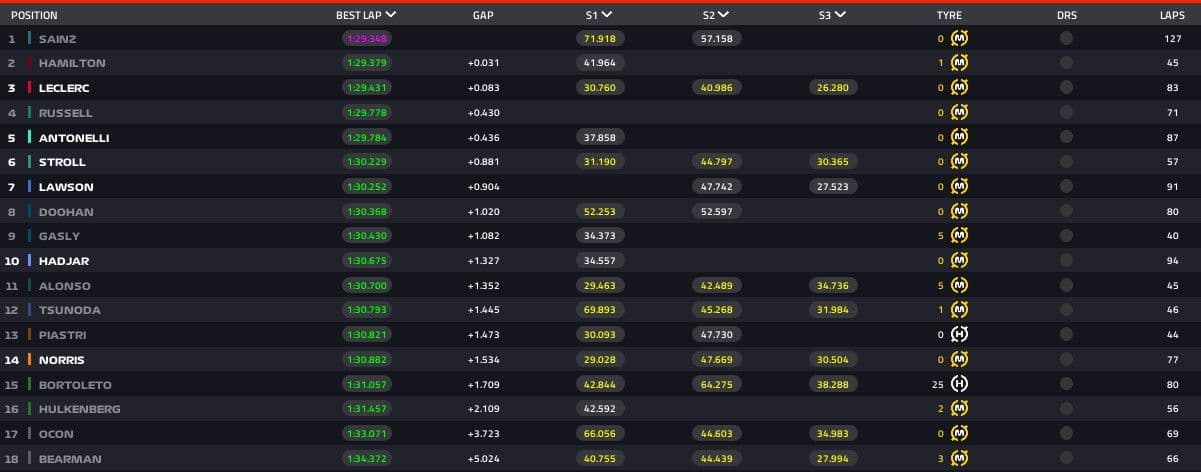This screenshot has height=472, width=1201.
Task: Click Ocon's medium tyre icon
Action: tap(959, 434)
